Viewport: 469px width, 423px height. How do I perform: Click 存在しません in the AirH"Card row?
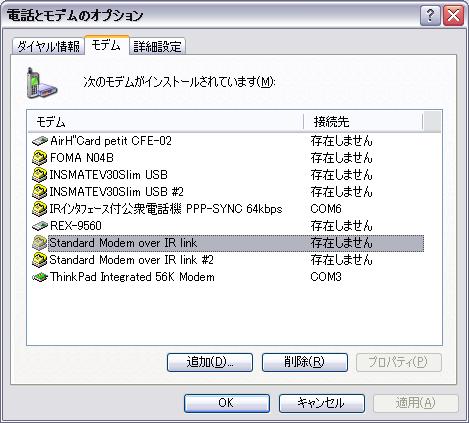pos(341,141)
